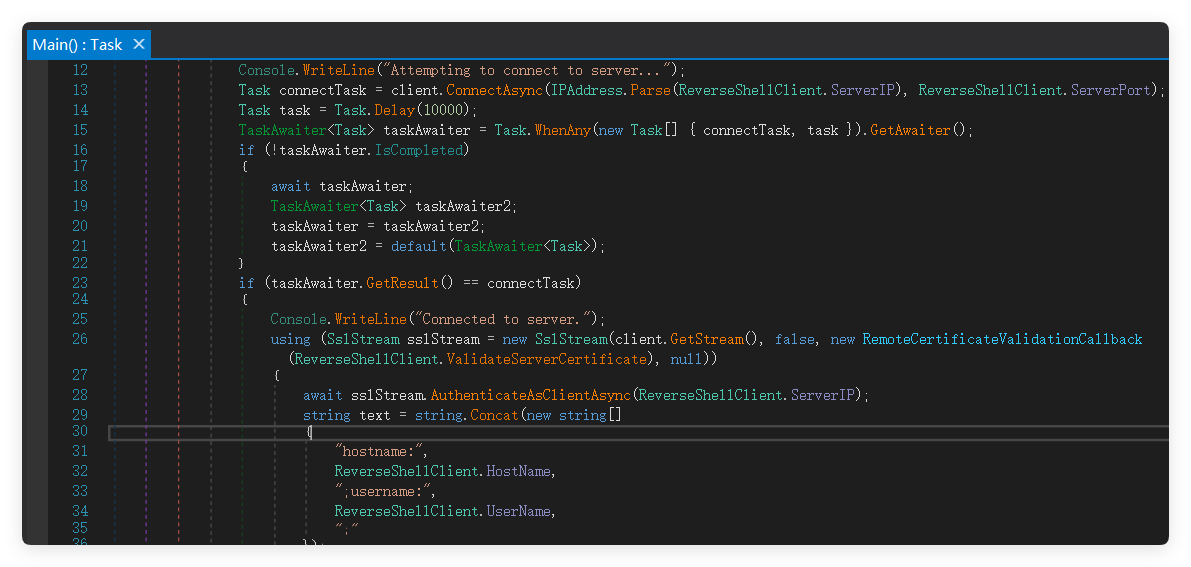
Task: Click taskAwaiter2 declaration on line 19
Action: (x=466, y=206)
